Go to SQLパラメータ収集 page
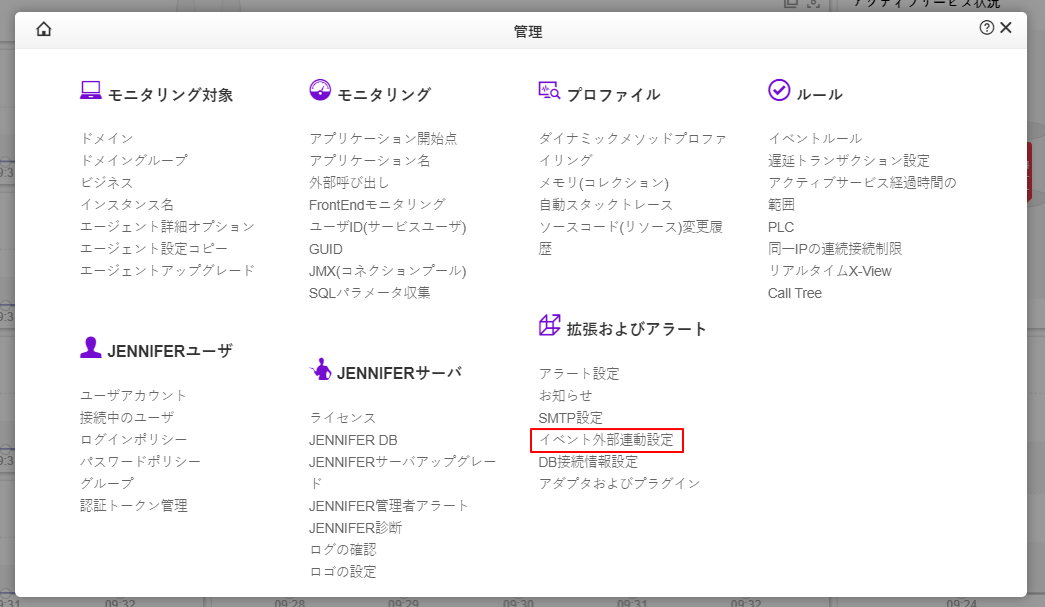The image size is (1045, 607). coord(370,292)
